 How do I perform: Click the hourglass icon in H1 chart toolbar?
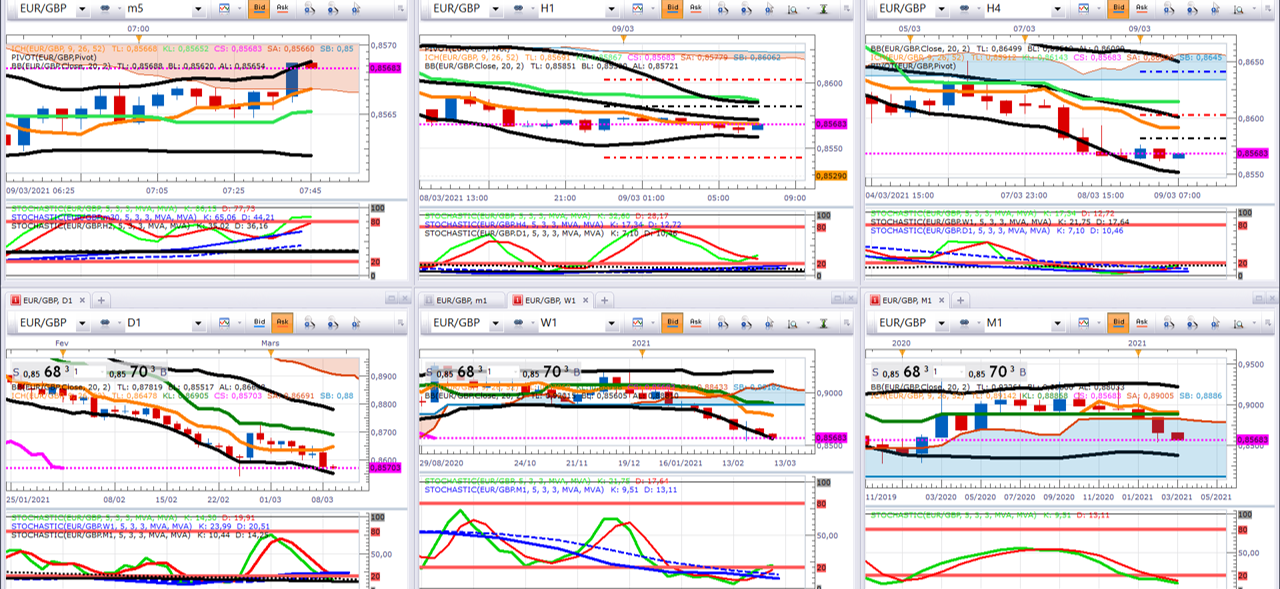823,8
